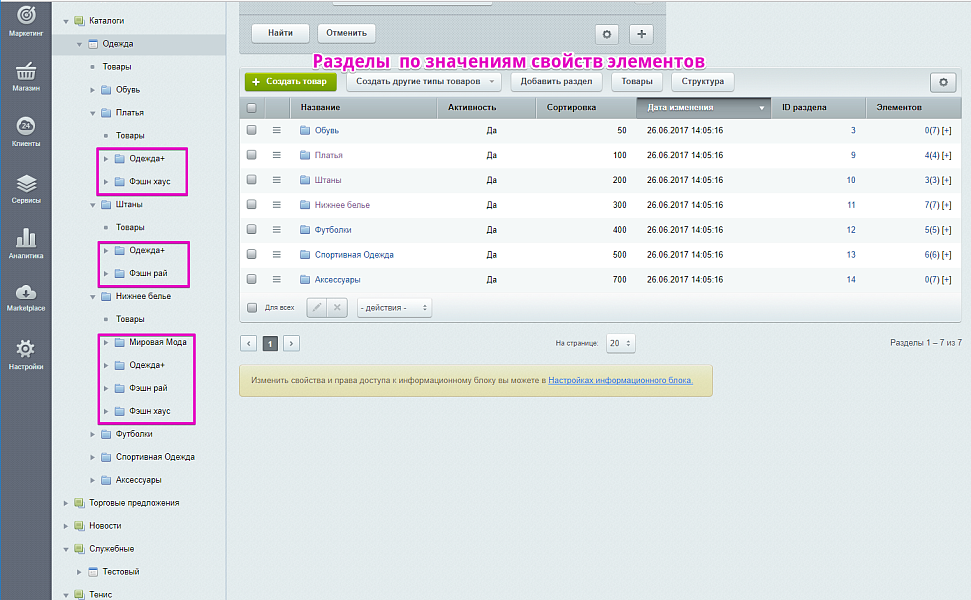Select the Штаны row checkbox
971x600 pixels.
(252, 180)
